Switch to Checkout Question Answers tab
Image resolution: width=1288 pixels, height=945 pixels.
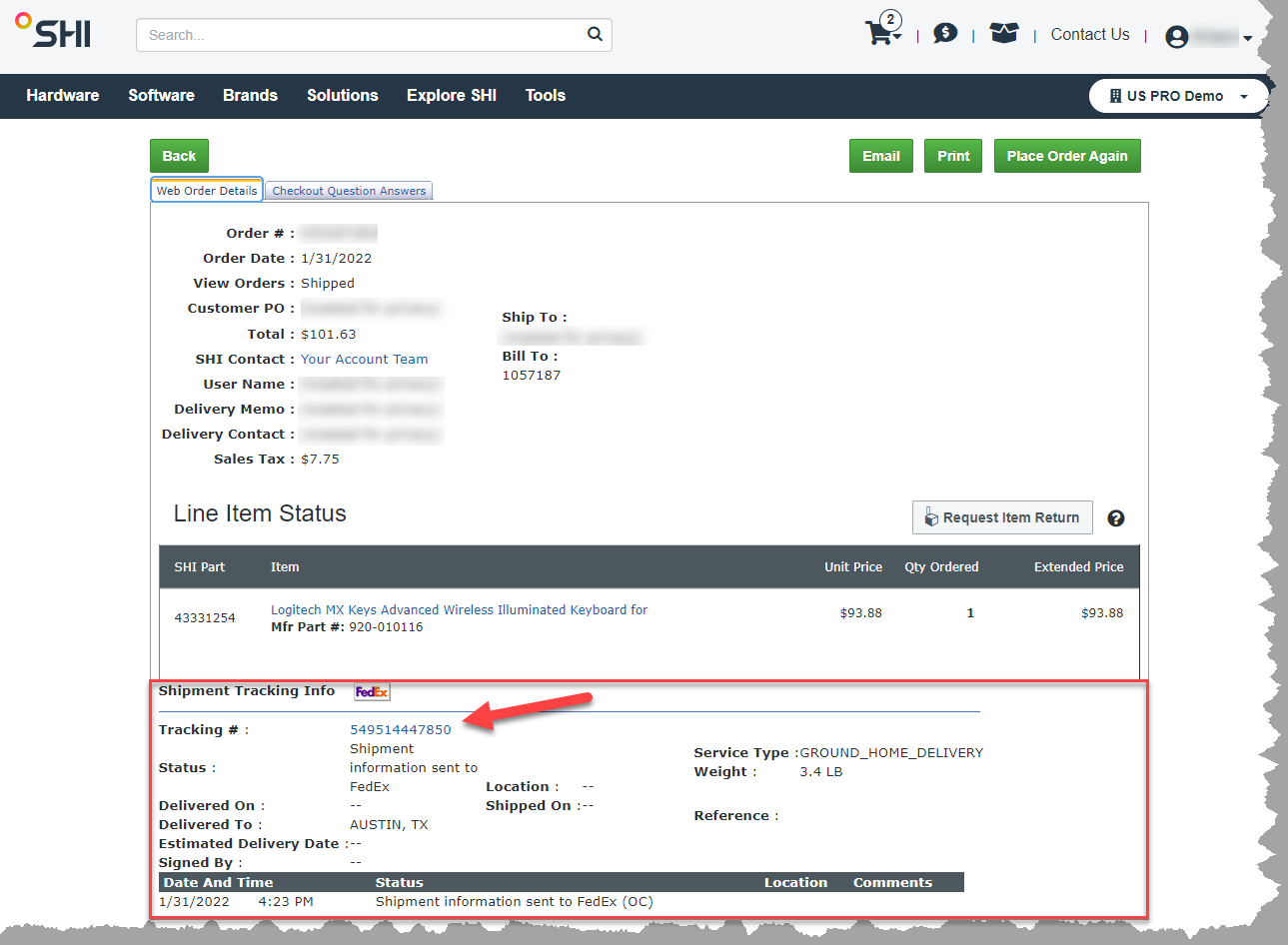(x=349, y=191)
